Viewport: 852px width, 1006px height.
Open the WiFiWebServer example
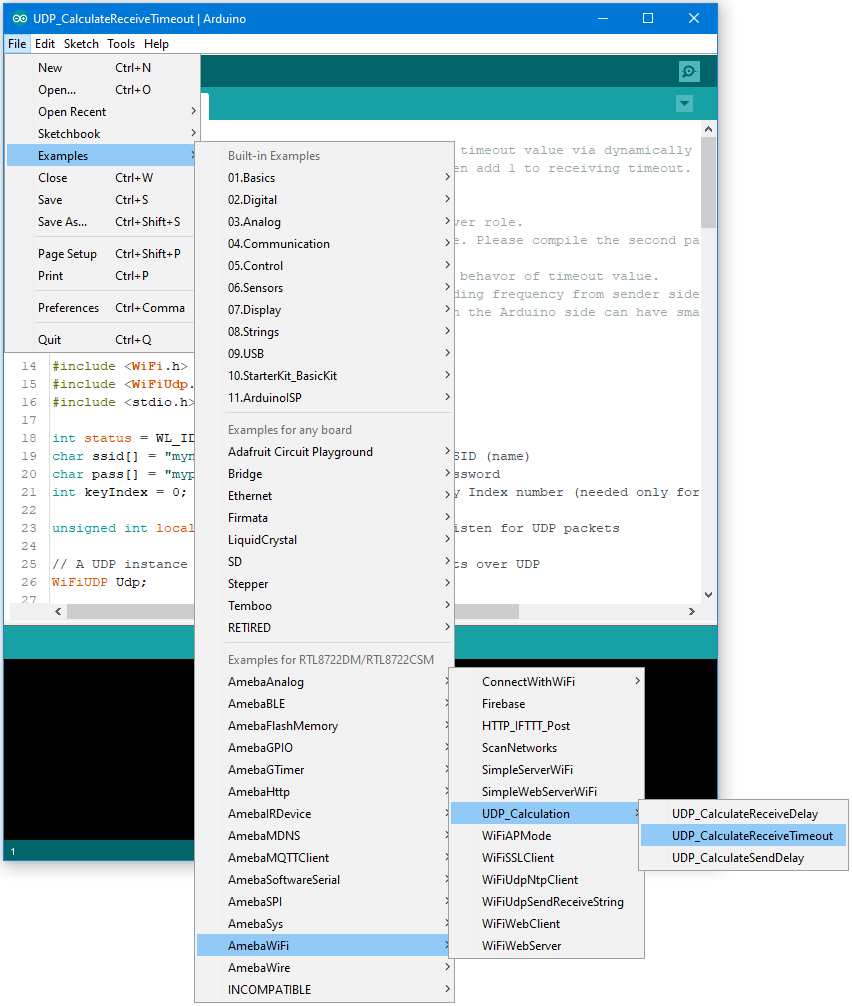(547, 946)
